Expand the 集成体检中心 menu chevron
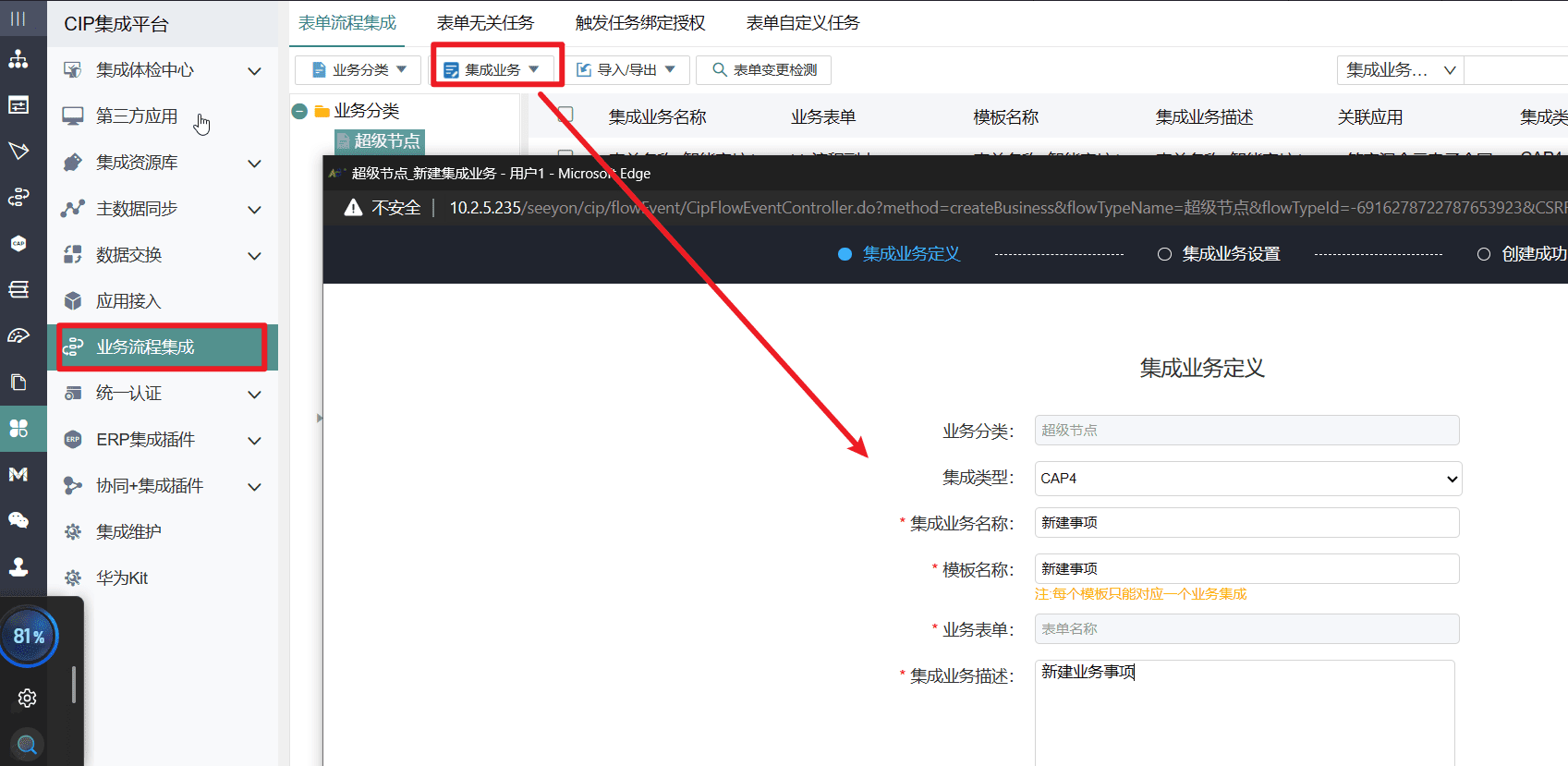The height and width of the screenshot is (766, 1568). click(x=255, y=71)
